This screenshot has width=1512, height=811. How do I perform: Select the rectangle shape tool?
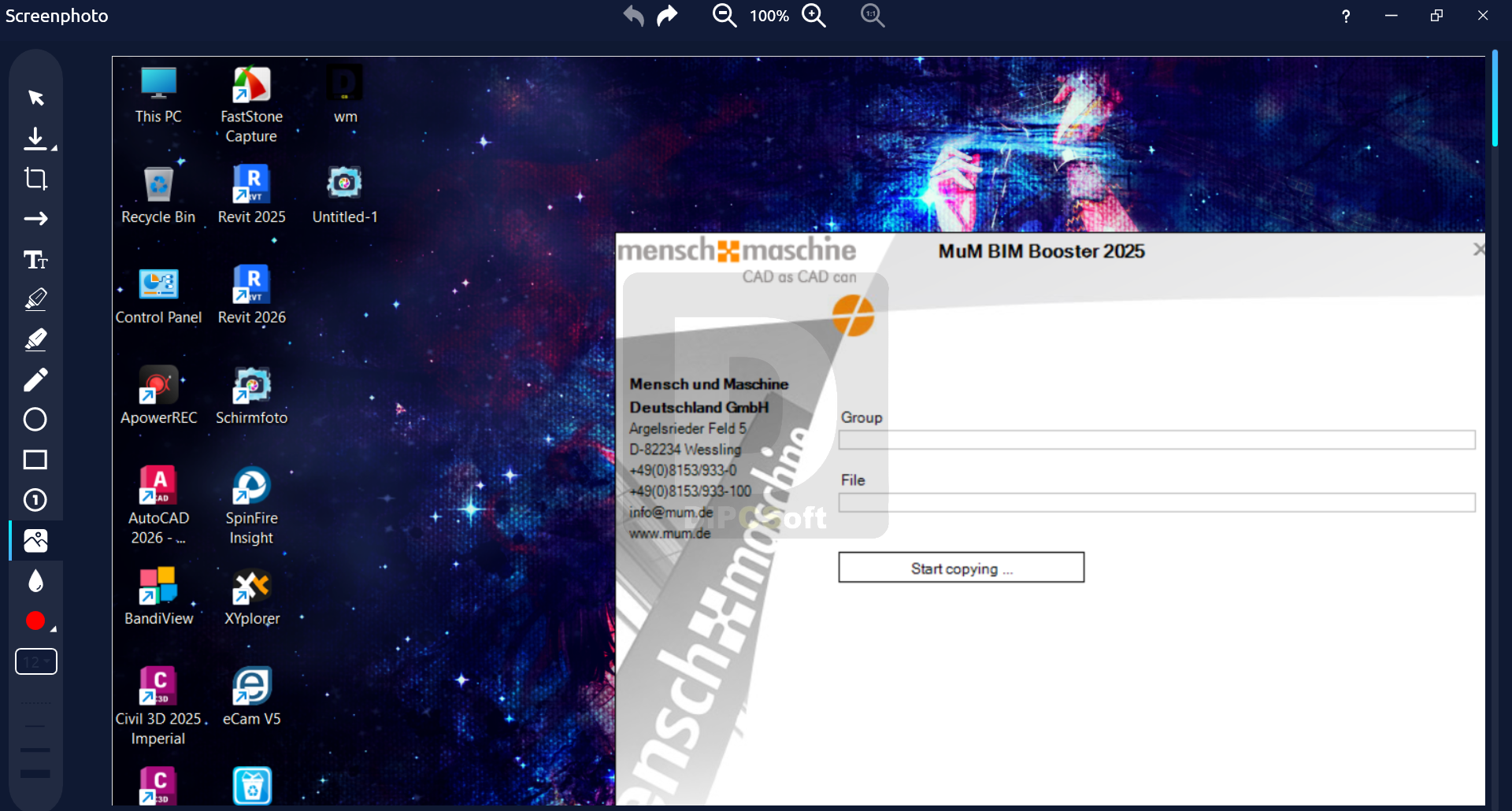pos(35,460)
